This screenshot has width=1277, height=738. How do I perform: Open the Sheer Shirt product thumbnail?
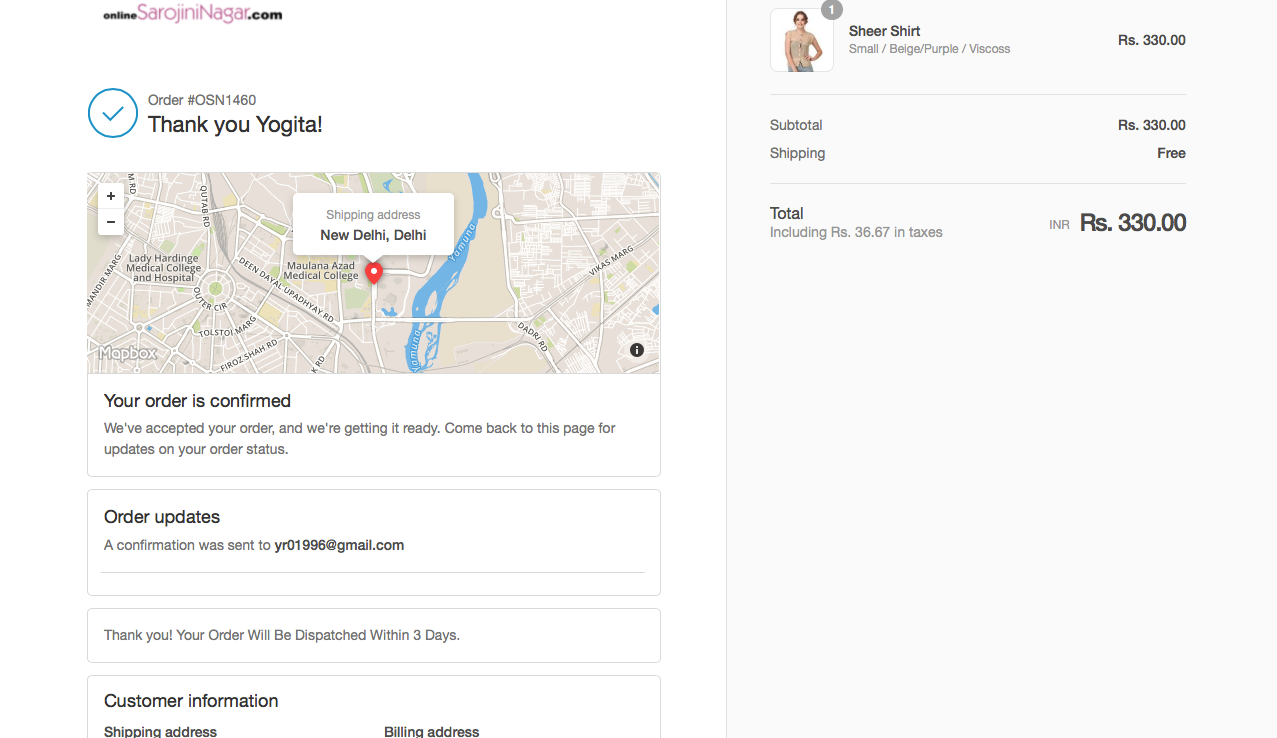click(801, 40)
